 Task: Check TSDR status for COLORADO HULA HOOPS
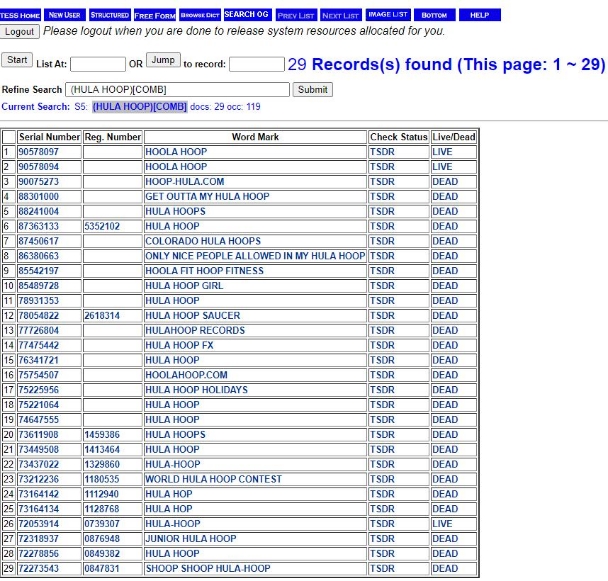pos(381,241)
